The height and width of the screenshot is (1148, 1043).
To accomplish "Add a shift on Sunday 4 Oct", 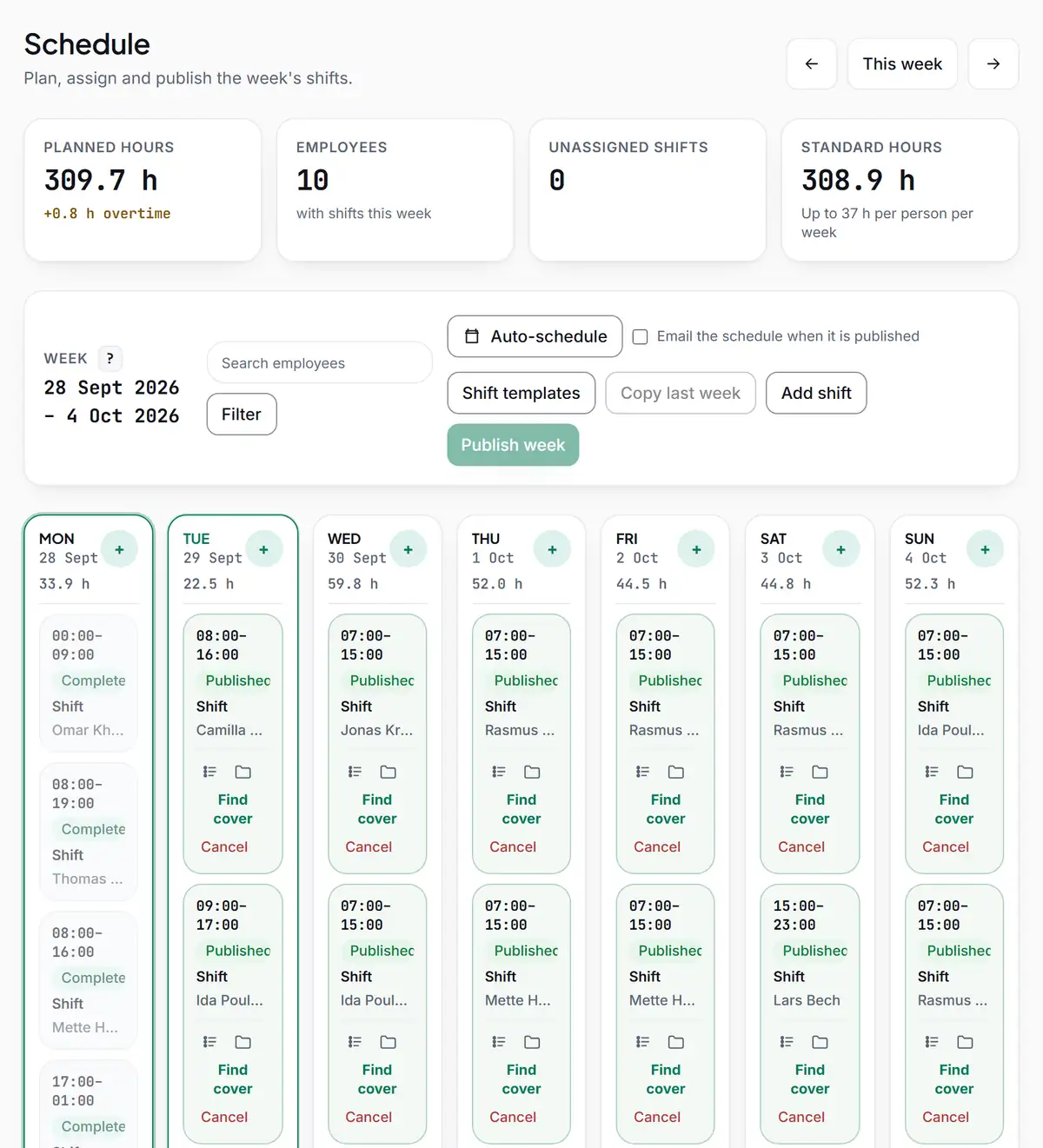I will (x=985, y=549).
